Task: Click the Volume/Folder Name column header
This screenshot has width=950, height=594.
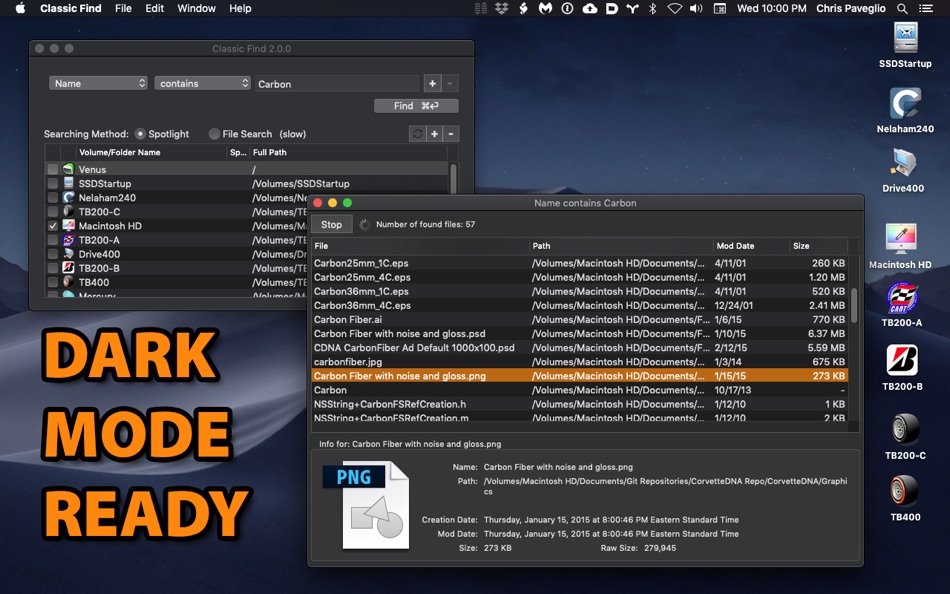Action: pos(151,153)
